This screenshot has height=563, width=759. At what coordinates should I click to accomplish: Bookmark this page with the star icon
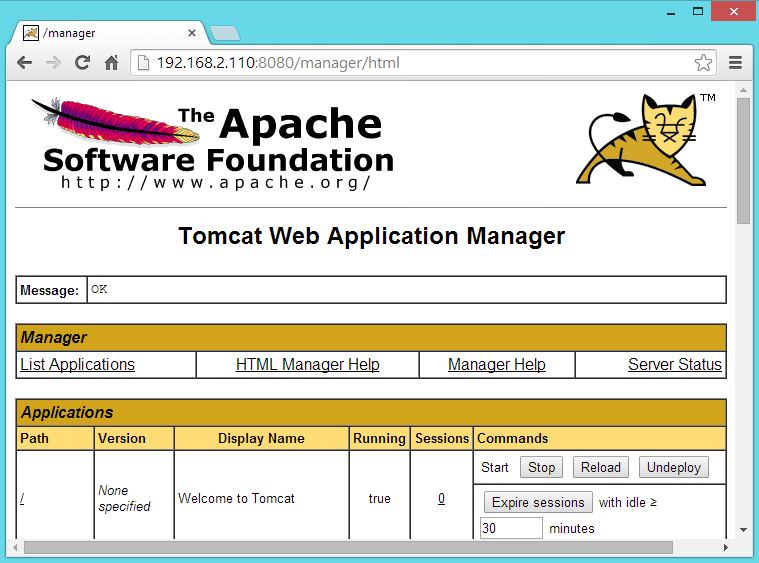[x=703, y=62]
